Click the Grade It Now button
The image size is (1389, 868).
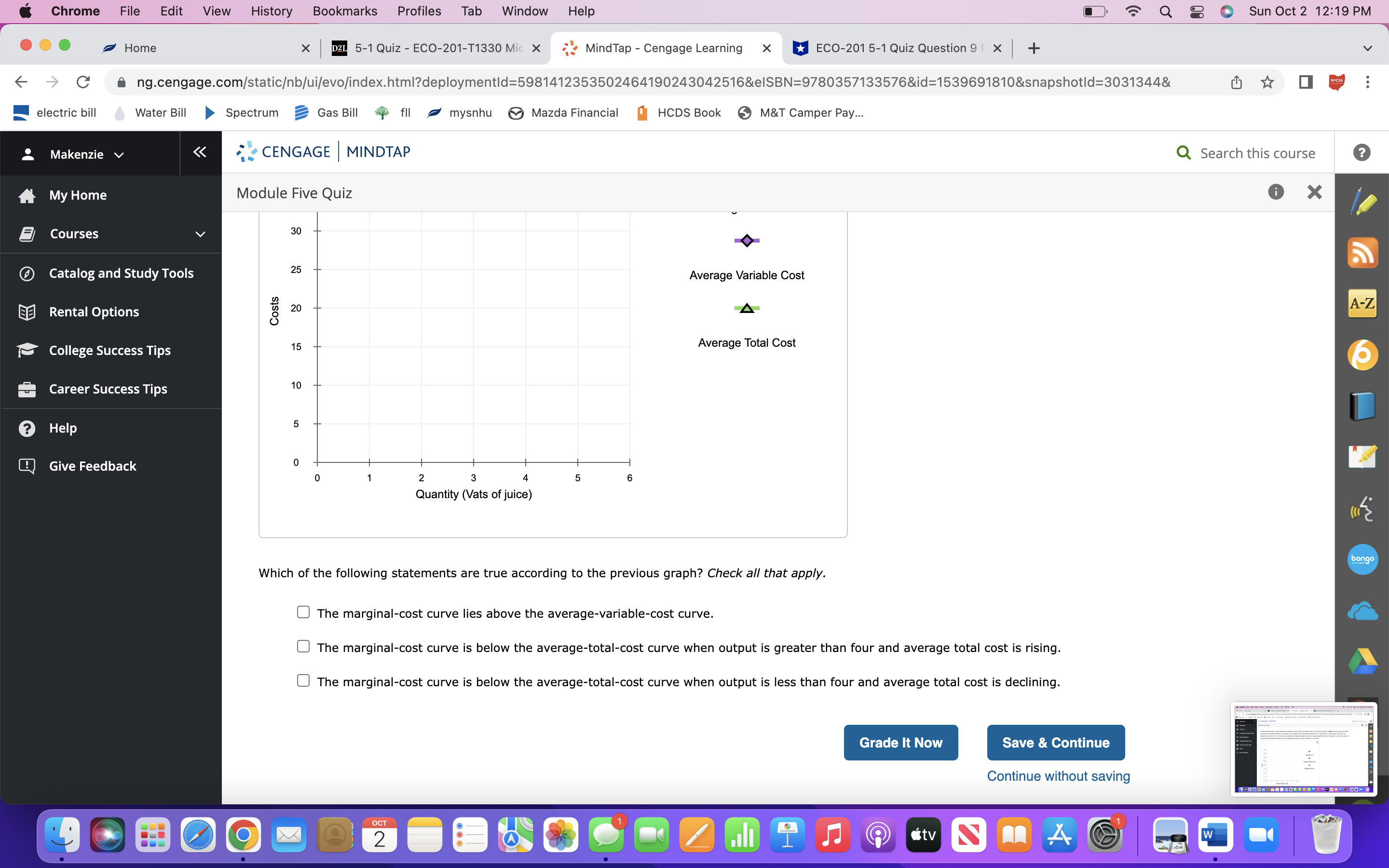[900, 742]
